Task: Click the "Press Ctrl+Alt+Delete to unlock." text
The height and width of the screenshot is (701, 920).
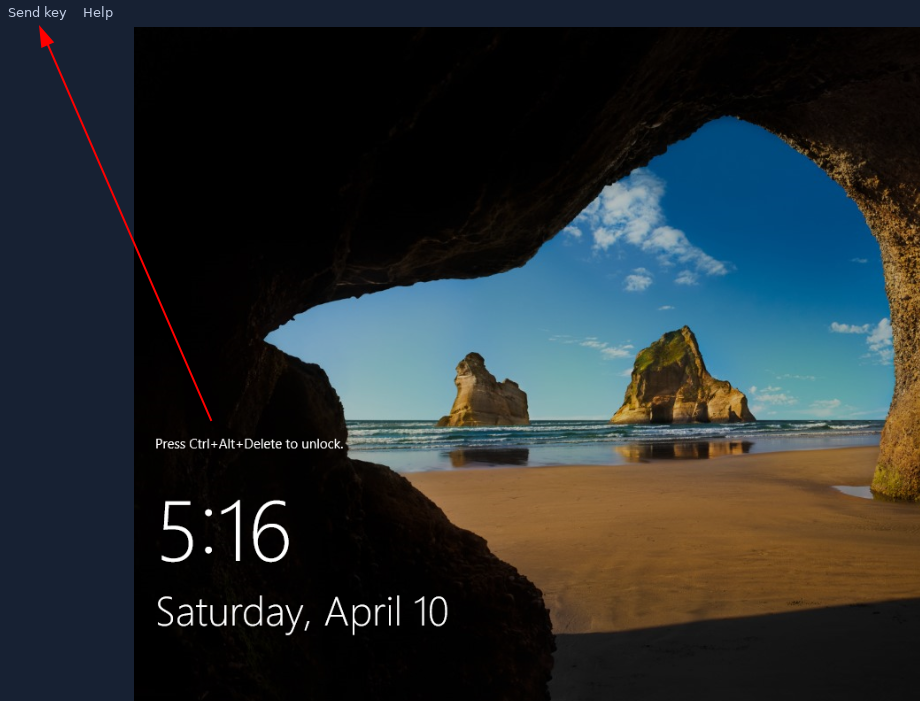Action: point(249,444)
